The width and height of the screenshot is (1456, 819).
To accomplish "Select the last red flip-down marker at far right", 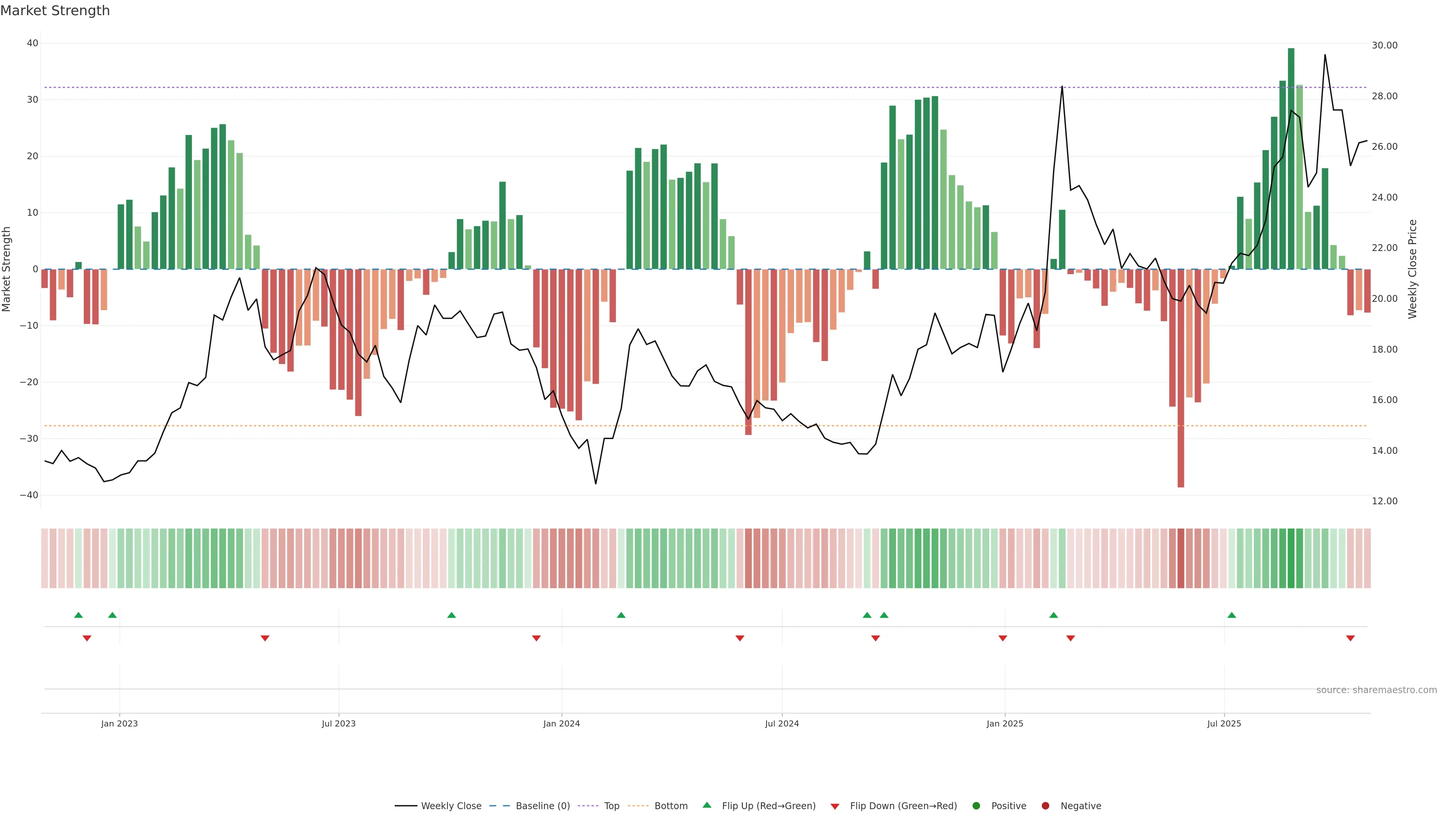I will point(1350,638).
